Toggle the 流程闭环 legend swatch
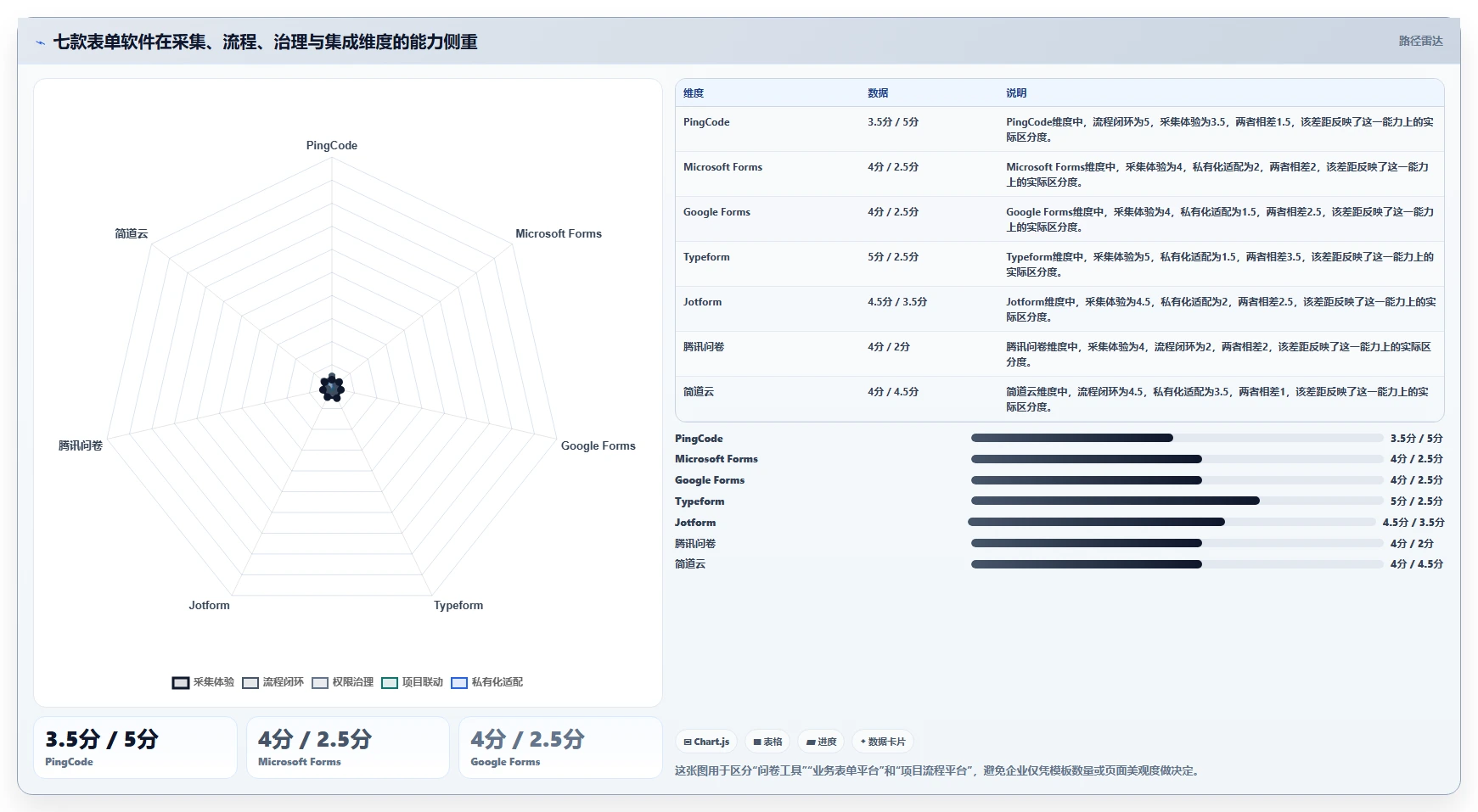Screen dimensions: 1478x812 pyautogui.click(x=250, y=683)
